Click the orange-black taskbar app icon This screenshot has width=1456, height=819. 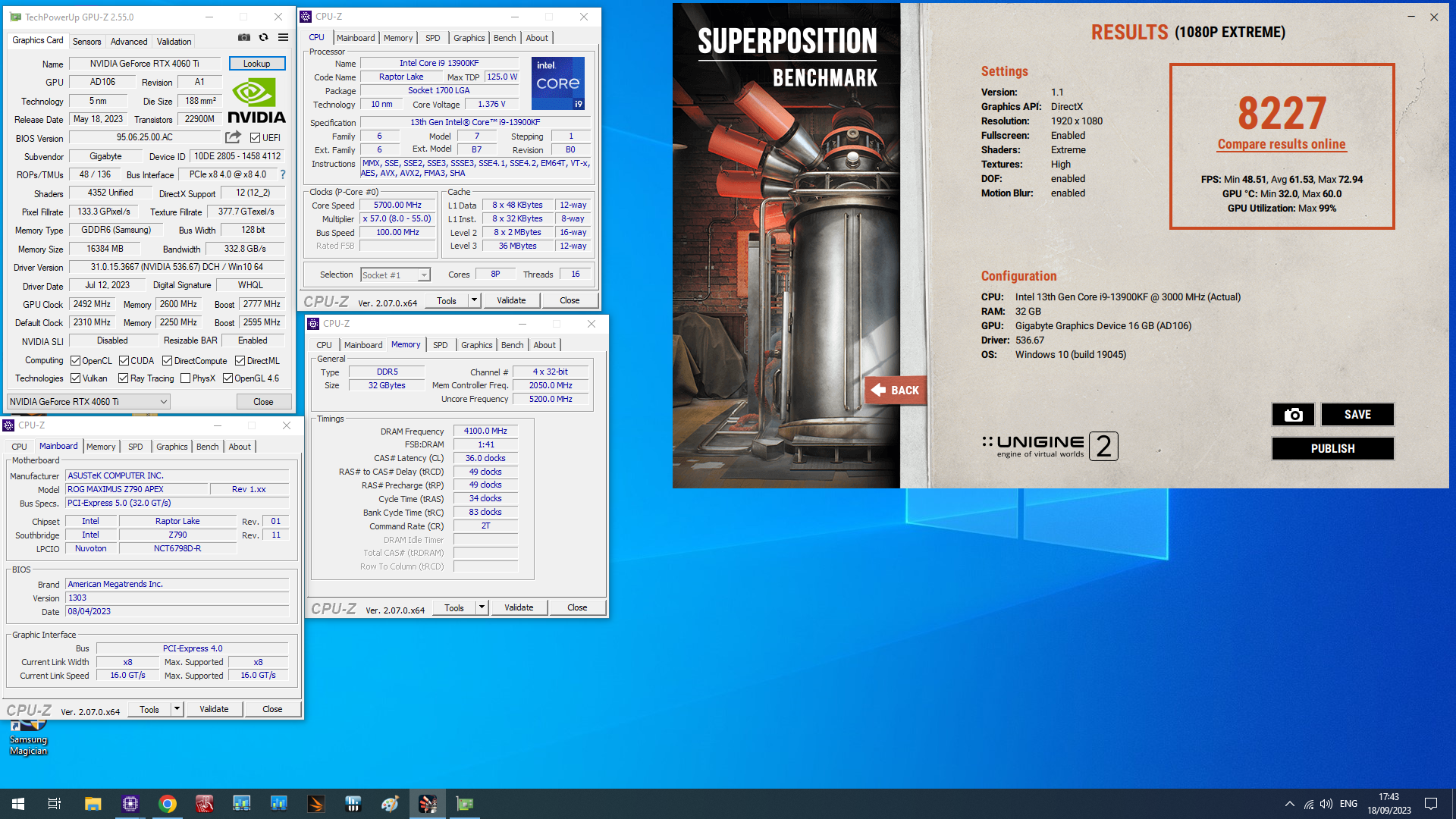coord(316,804)
